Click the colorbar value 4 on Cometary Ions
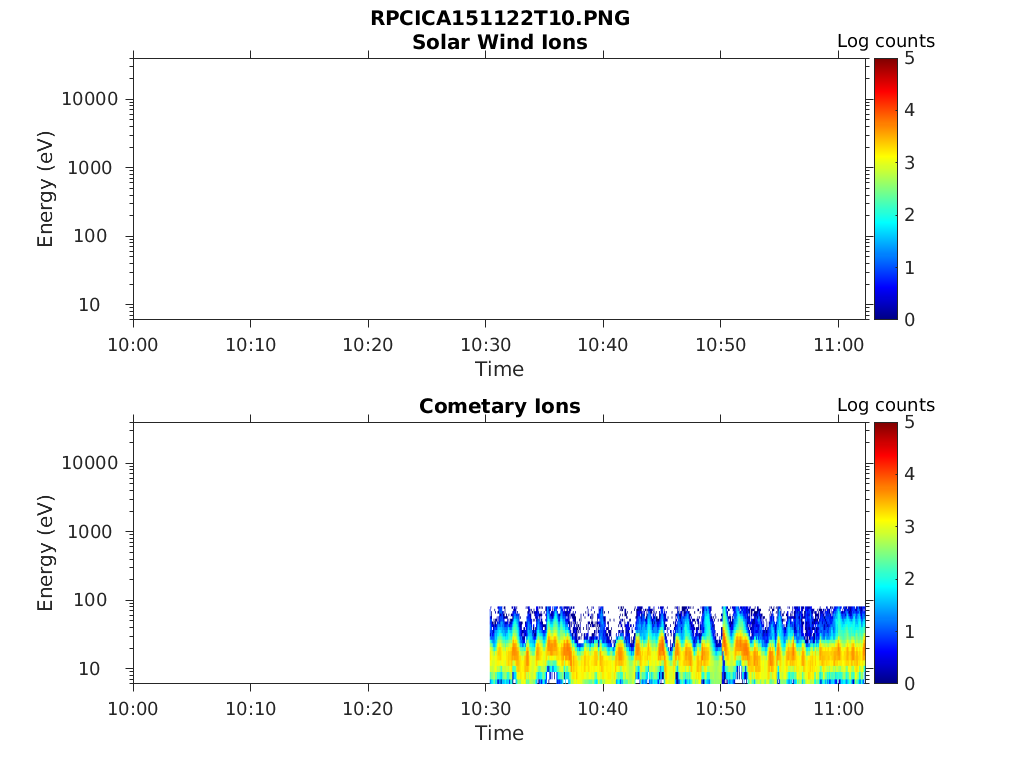The width and height of the screenshot is (1024, 768). pos(909,475)
